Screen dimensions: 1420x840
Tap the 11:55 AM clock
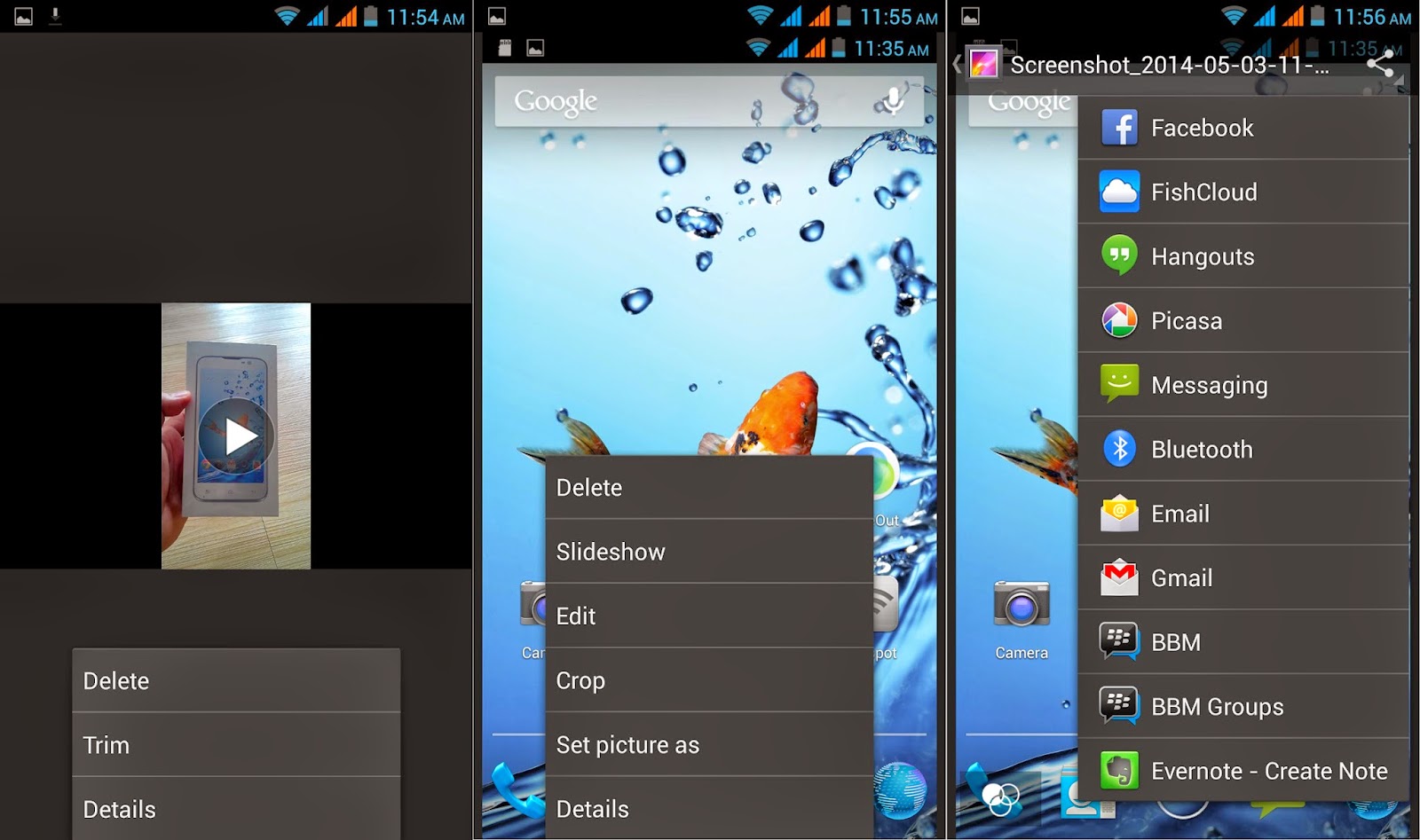tap(899, 17)
